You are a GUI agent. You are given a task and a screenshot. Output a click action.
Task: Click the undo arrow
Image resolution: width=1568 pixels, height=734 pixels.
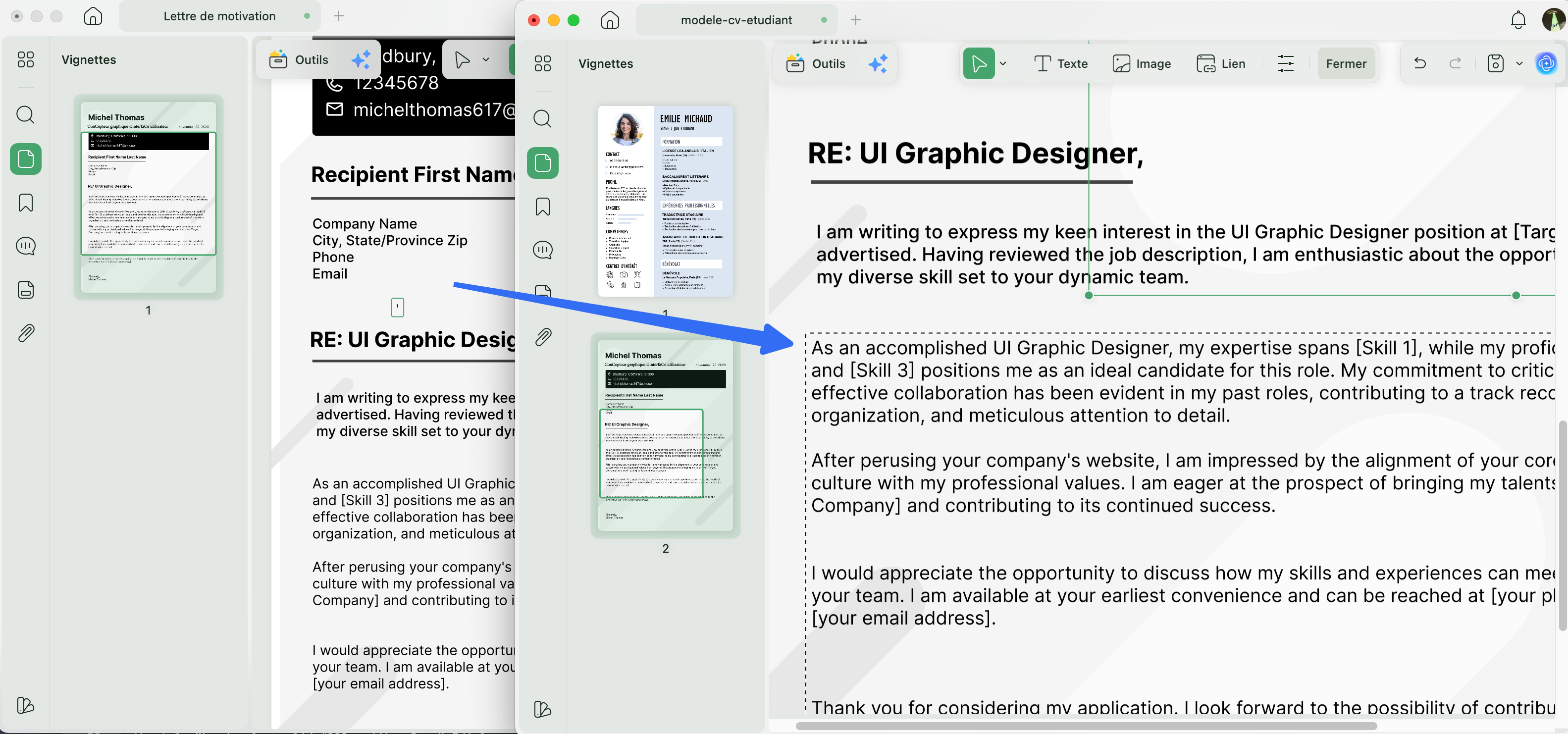[x=1419, y=63]
